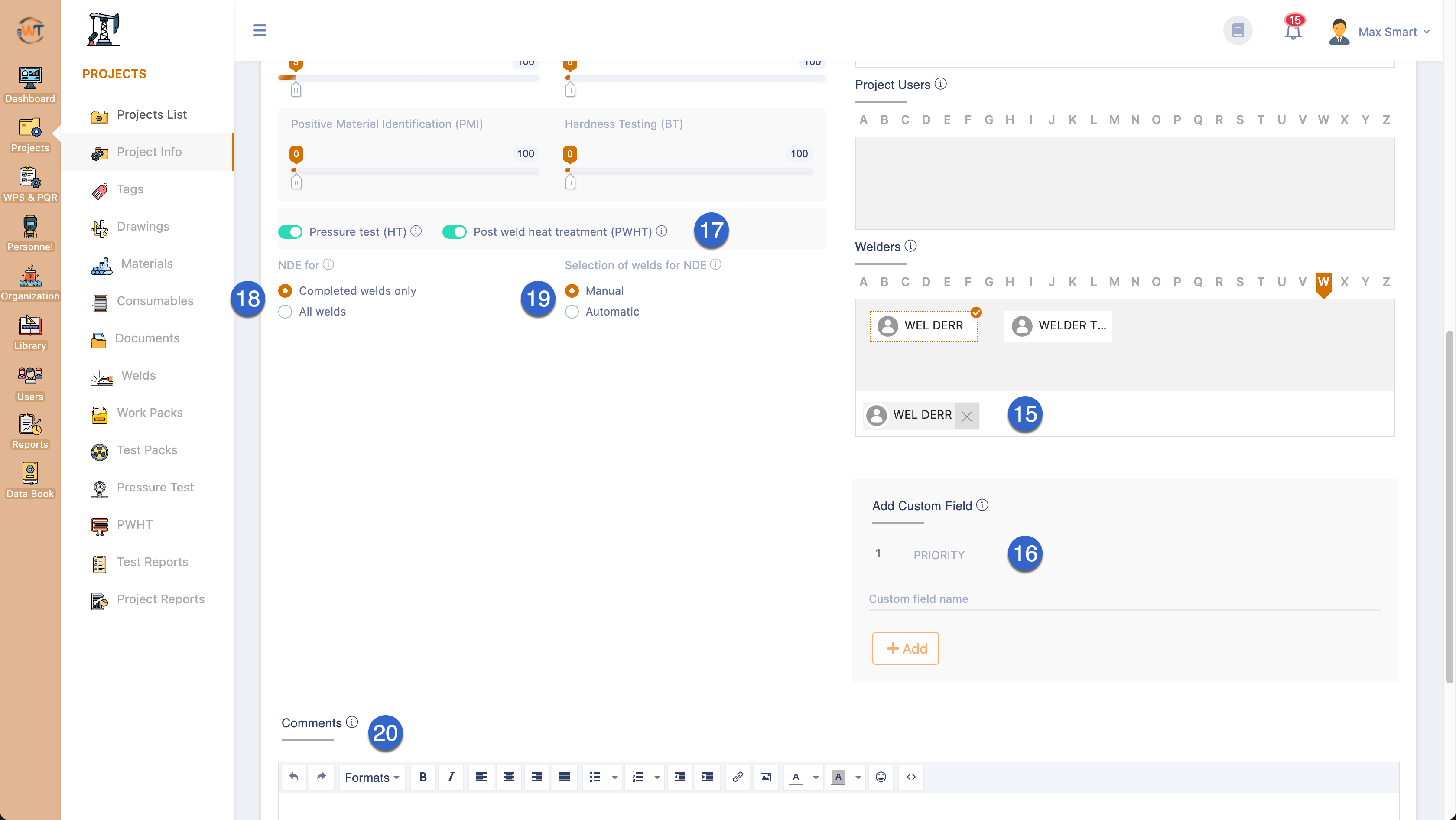Viewport: 1456px width, 820px height.
Task: Select Manual weld selection for NDE
Action: coord(572,290)
